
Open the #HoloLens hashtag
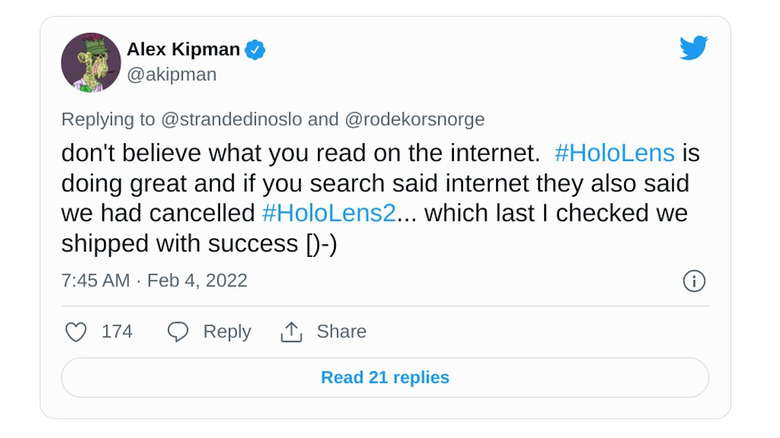(x=614, y=153)
